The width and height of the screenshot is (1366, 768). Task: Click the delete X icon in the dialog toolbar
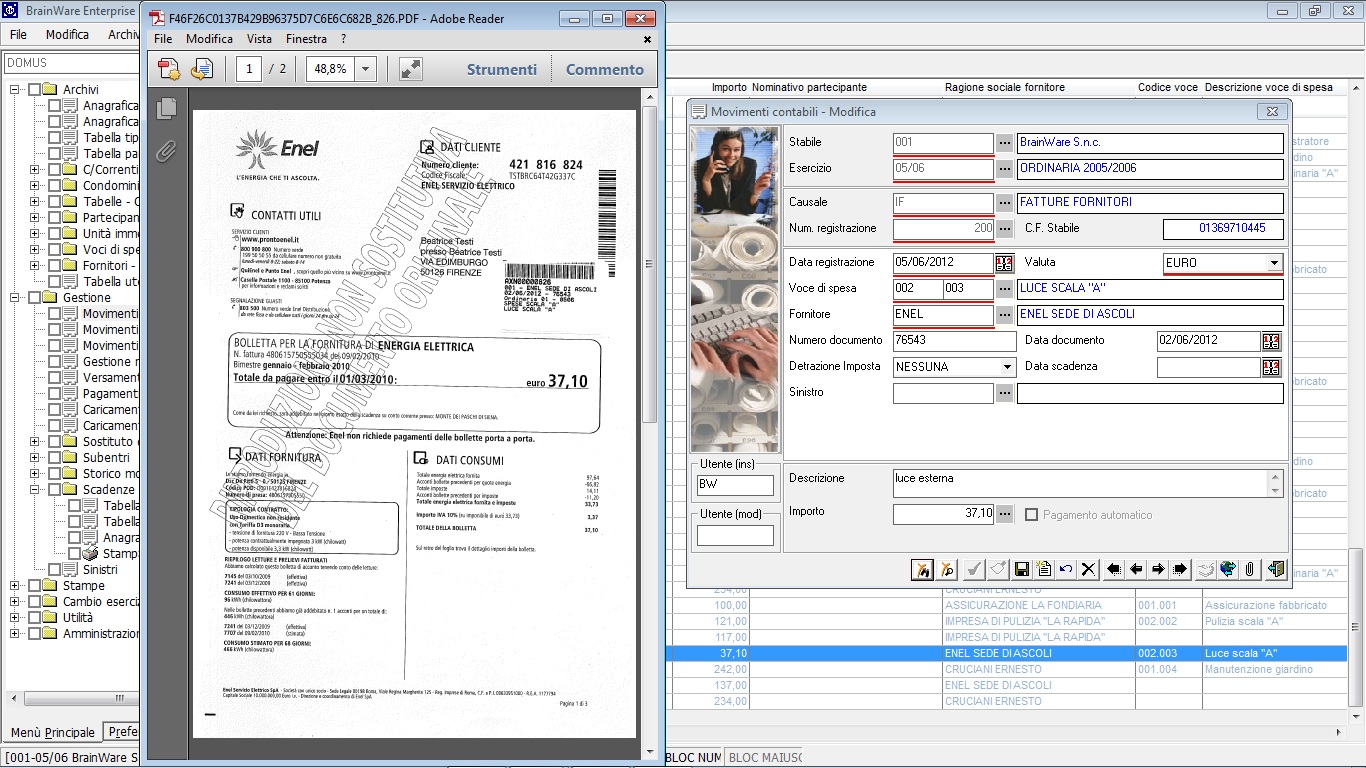(x=1088, y=569)
